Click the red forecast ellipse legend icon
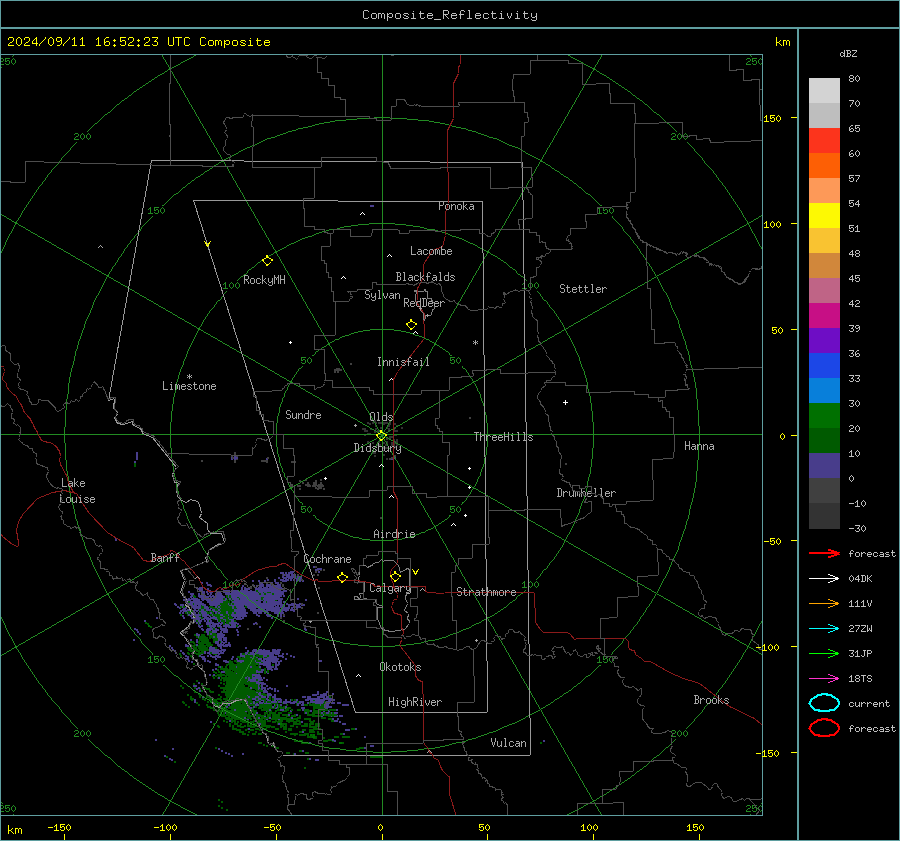900x841 pixels. pyautogui.click(x=824, y=728)
